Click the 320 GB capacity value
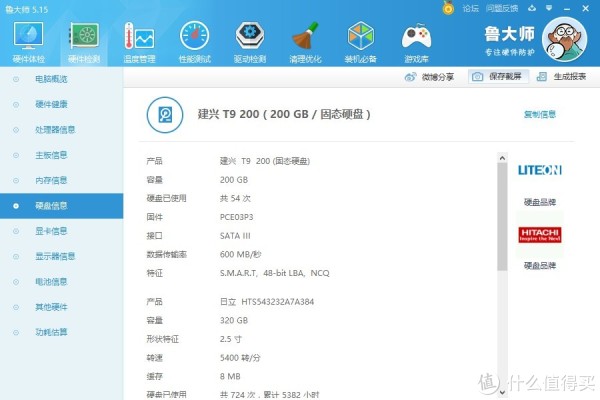 (234, 320)
